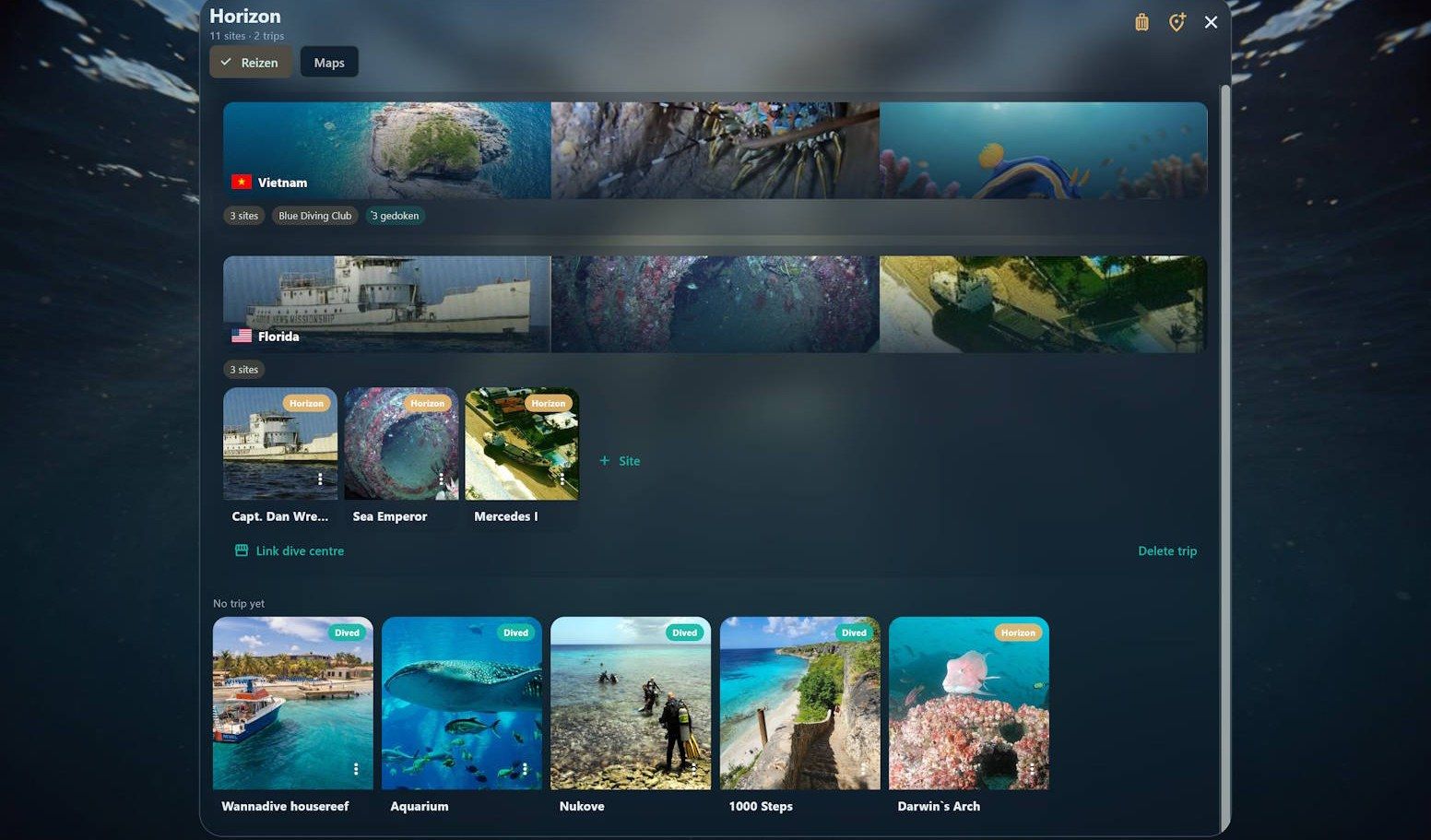Open three-dot menu on Darwin's Arch card
This screenshot has height=840, width=1431.
tap(1032, 769)
